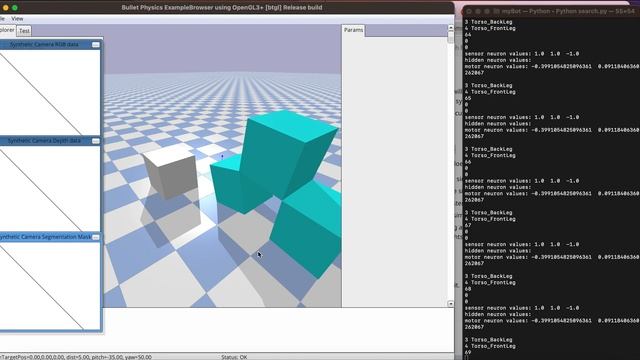
Task: Click the gray cube in the 3D viewport
Action: (171, 171)
